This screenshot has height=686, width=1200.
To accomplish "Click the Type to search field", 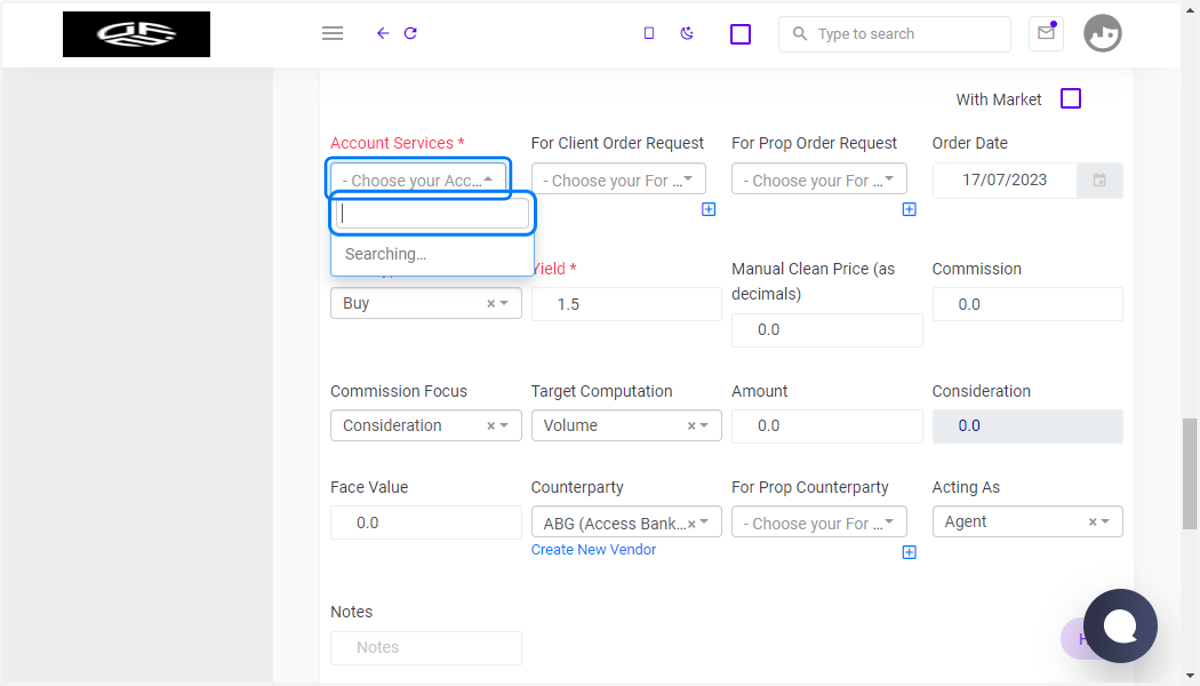I will click(894, 34).
